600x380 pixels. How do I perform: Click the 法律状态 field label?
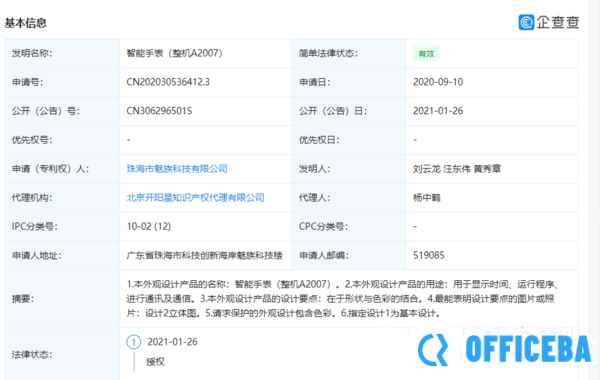(x=32, y=355)
